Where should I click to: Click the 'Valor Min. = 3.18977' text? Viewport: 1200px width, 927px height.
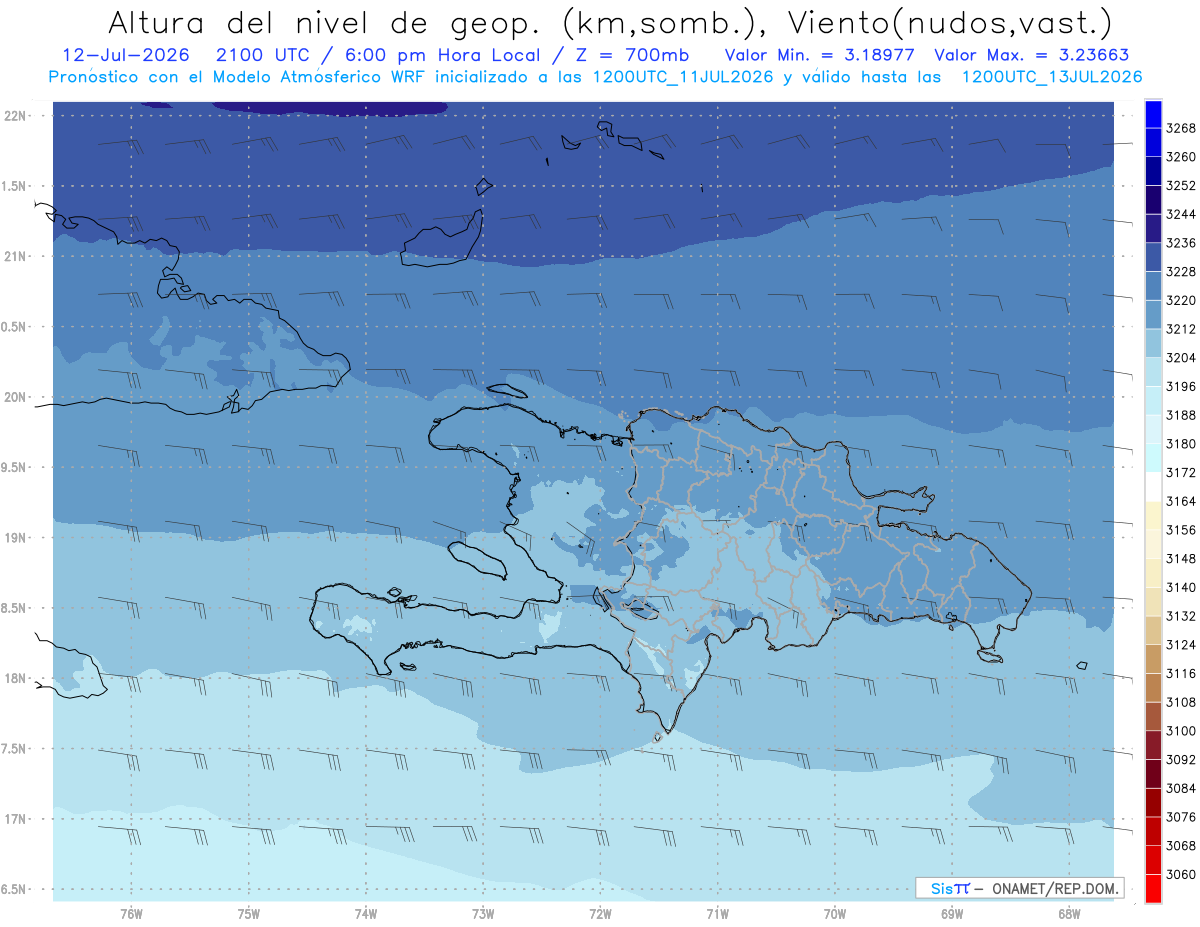point(819,55)
